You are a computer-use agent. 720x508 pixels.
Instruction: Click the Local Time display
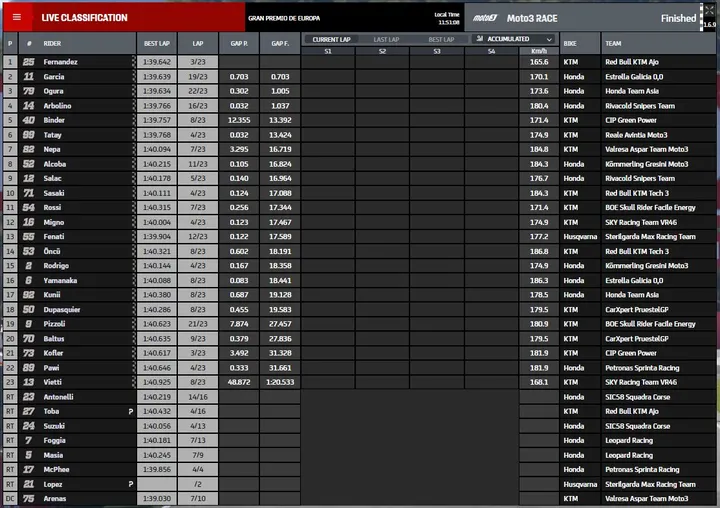point(447,18)
